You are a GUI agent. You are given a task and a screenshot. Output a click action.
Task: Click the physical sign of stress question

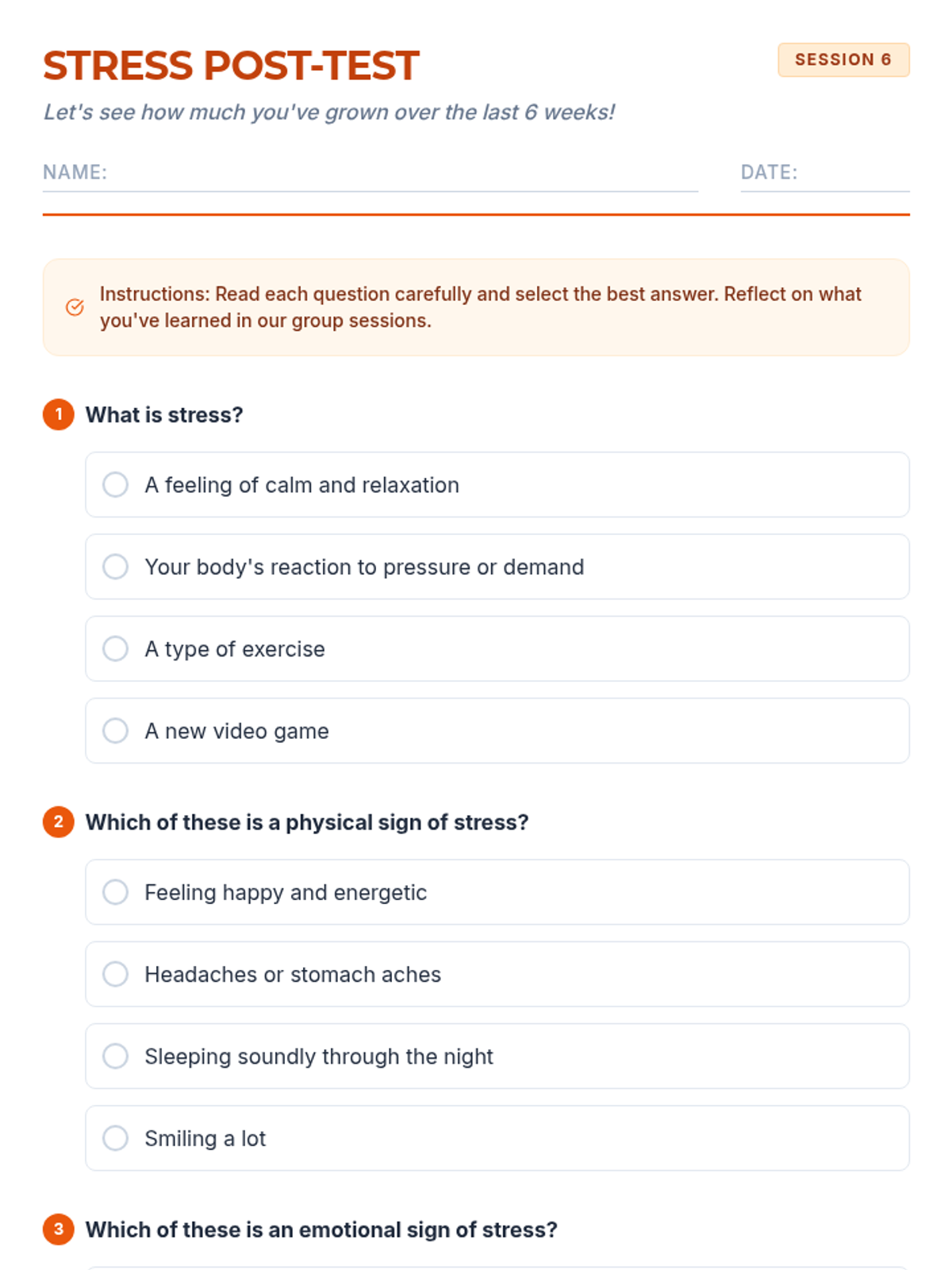click(307, 822)
